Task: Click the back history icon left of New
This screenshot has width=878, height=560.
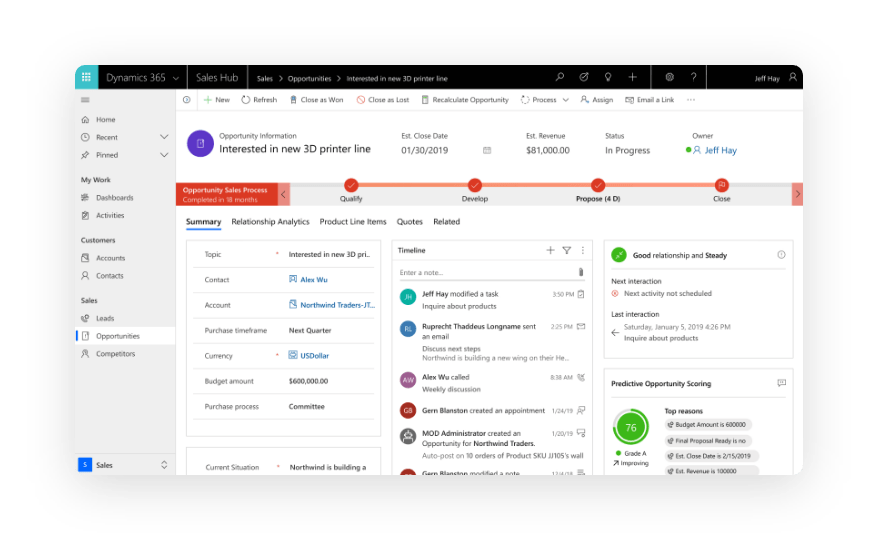Action: point(186,100)
